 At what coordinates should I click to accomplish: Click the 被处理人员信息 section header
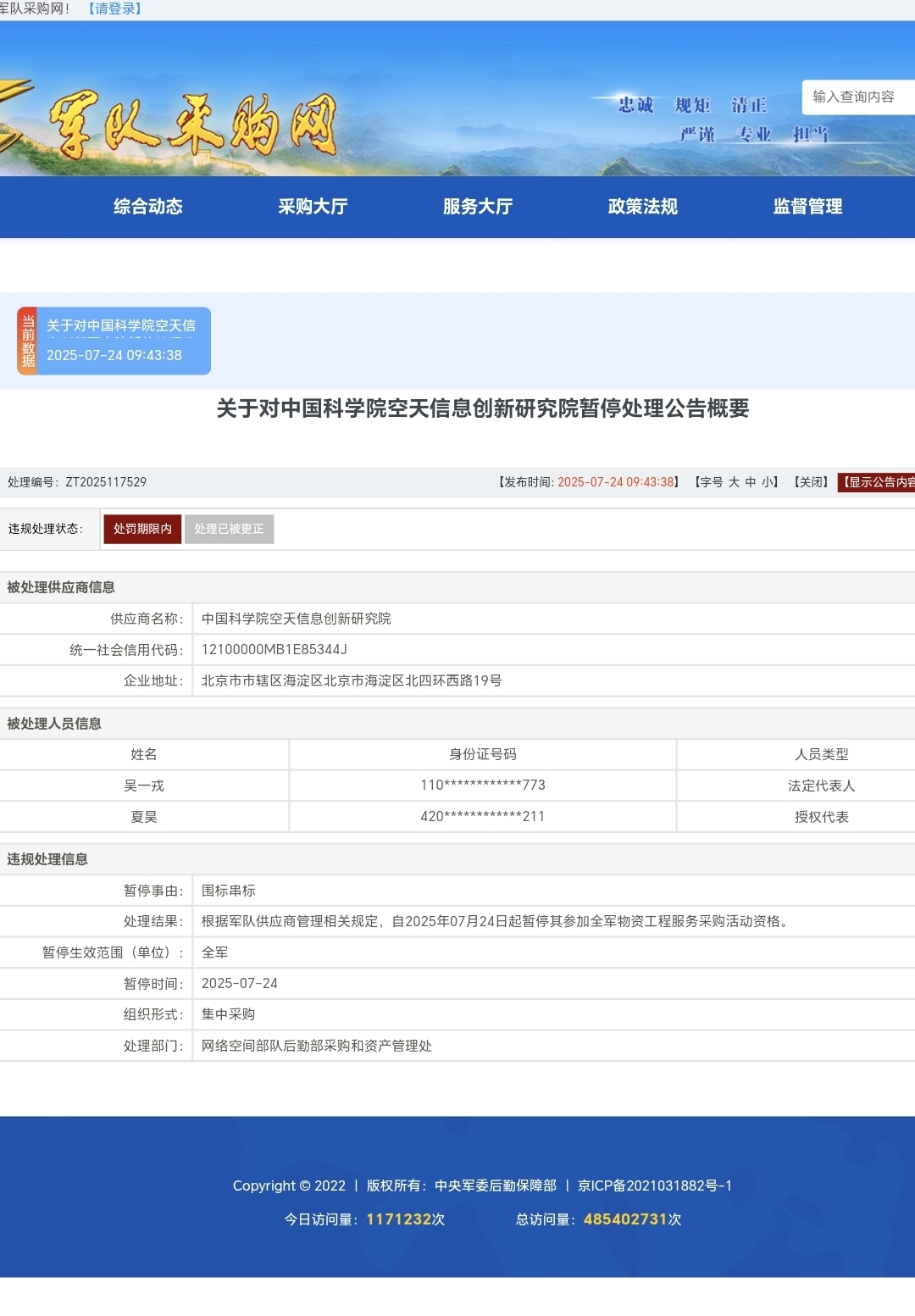[x=54, y=724]
